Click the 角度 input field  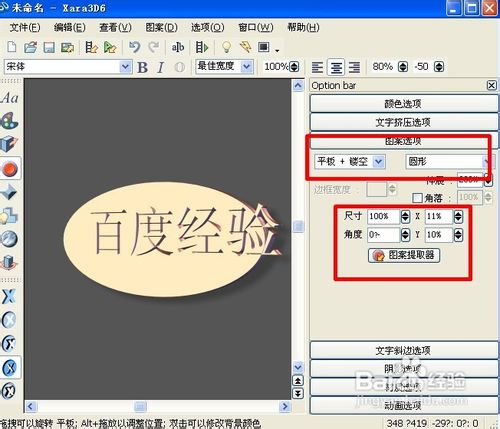click(x=384, y=235)
